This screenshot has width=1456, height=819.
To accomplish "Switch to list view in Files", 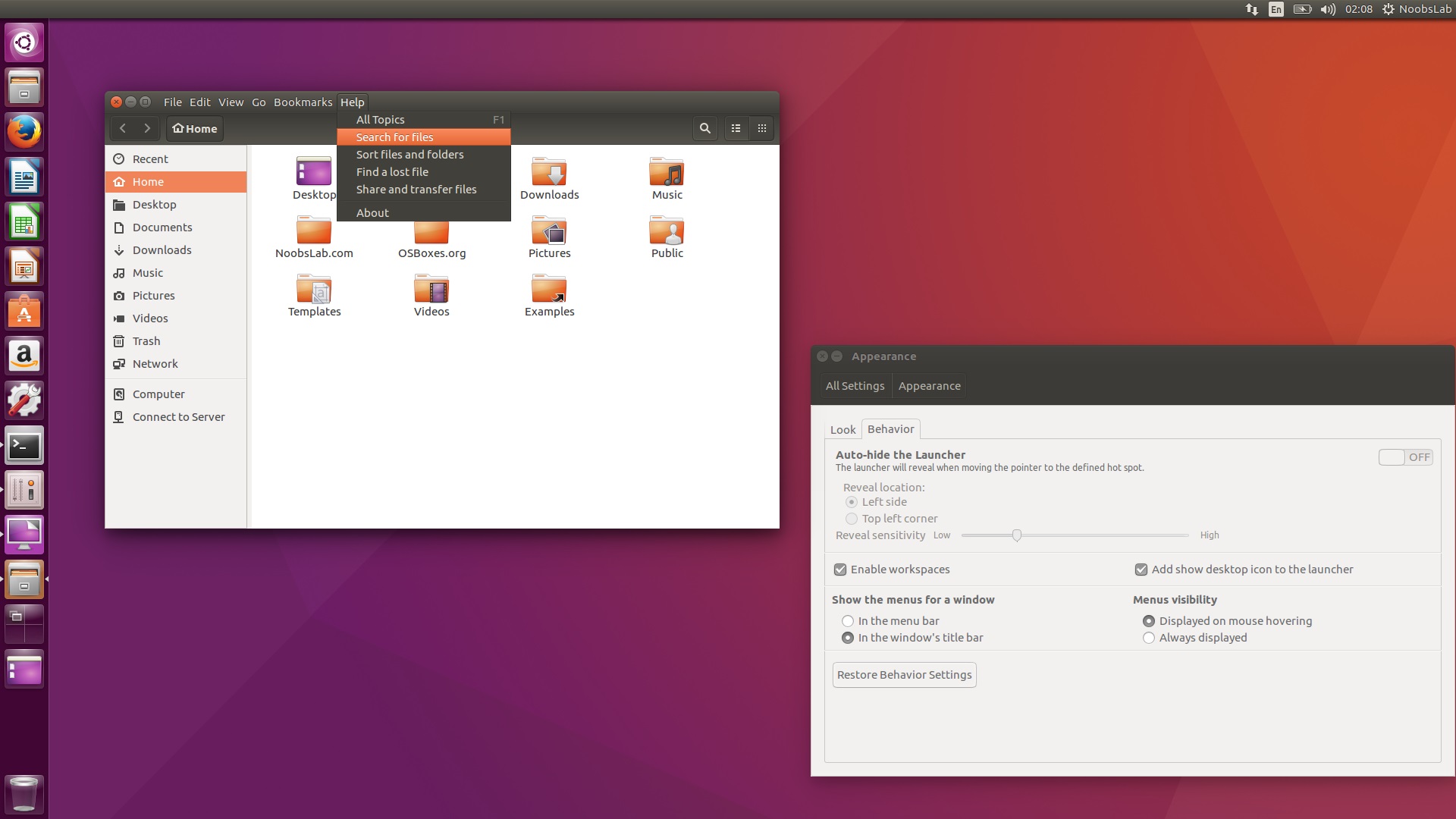I will point(736,129).
